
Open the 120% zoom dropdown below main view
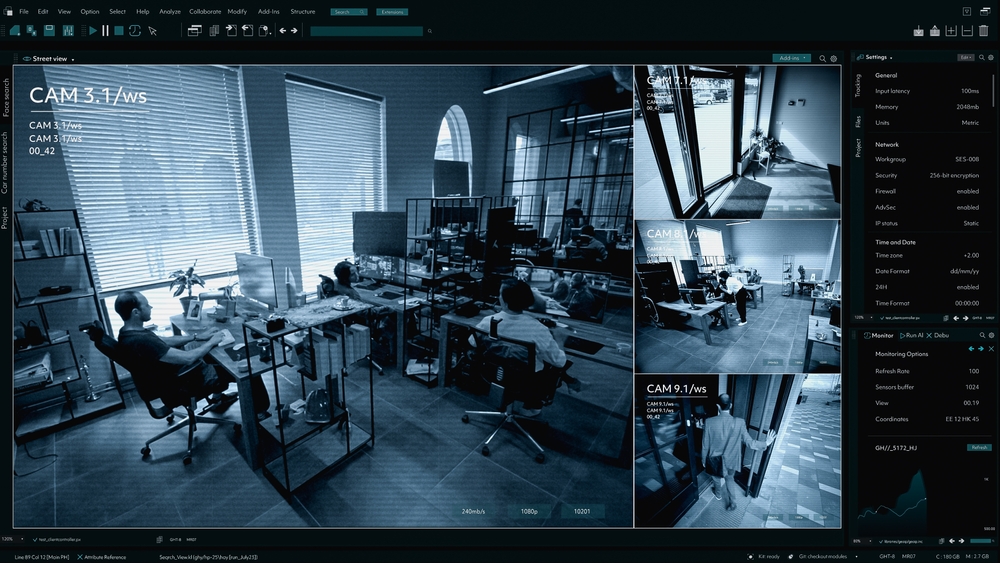(11, 539)
